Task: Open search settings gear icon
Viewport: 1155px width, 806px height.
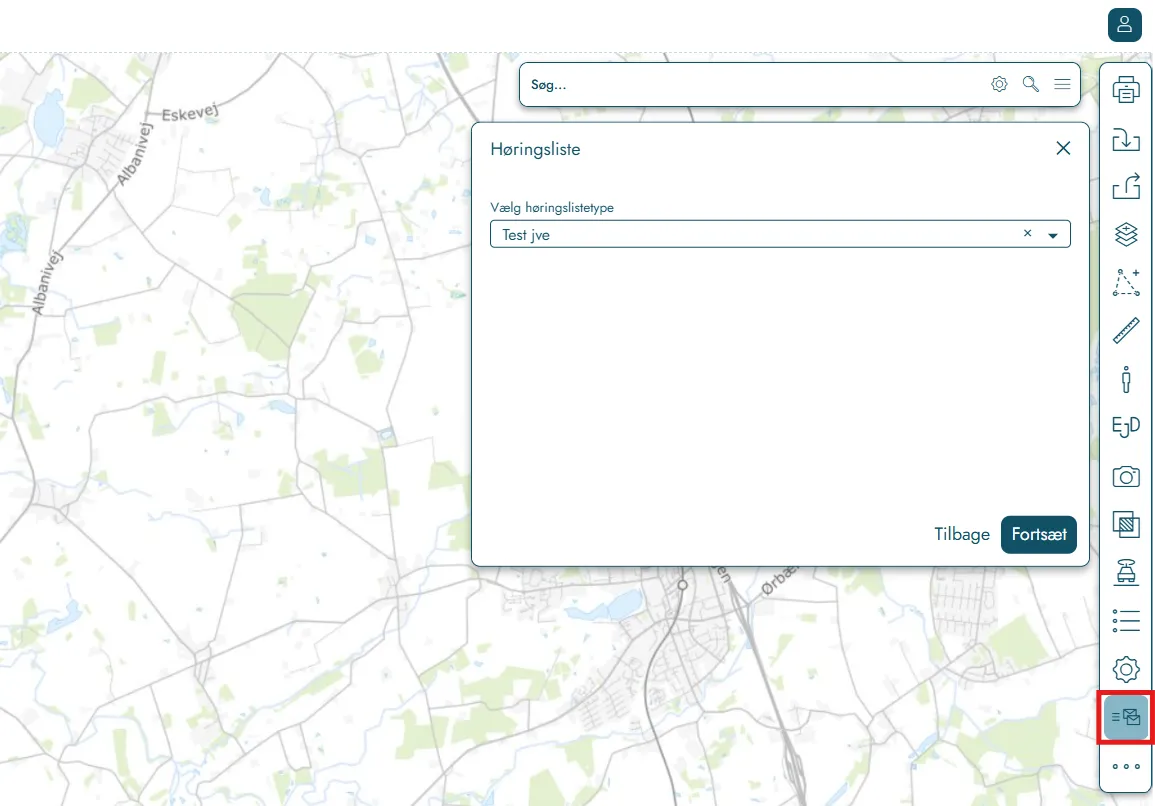Action: (999, 84)
